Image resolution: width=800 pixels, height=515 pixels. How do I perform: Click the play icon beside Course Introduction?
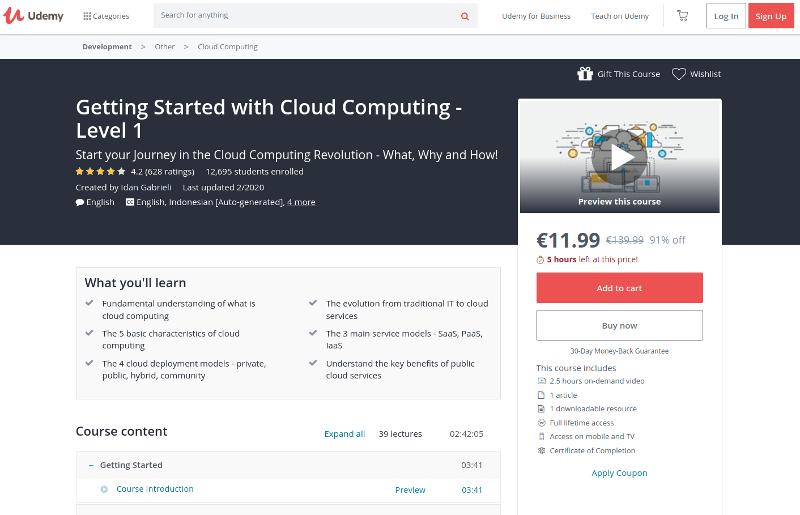[104, 489]
